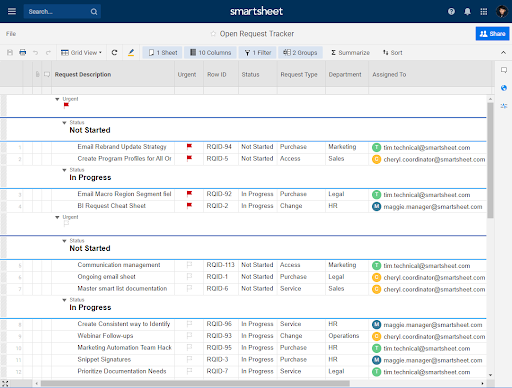Image resolution: width=512 pixels, height=388 pixels.
Task: Select the Prioritize Documentation Needs cell
Action: pyautogui.click(x=122, y=371)
